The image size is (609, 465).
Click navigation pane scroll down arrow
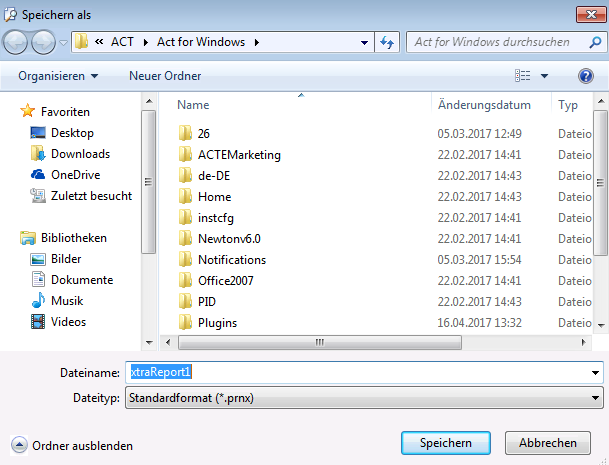(149, 343)
